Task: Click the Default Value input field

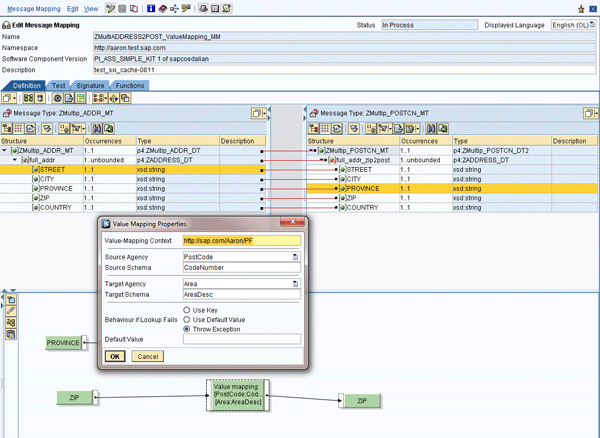Action: [242, 340]
